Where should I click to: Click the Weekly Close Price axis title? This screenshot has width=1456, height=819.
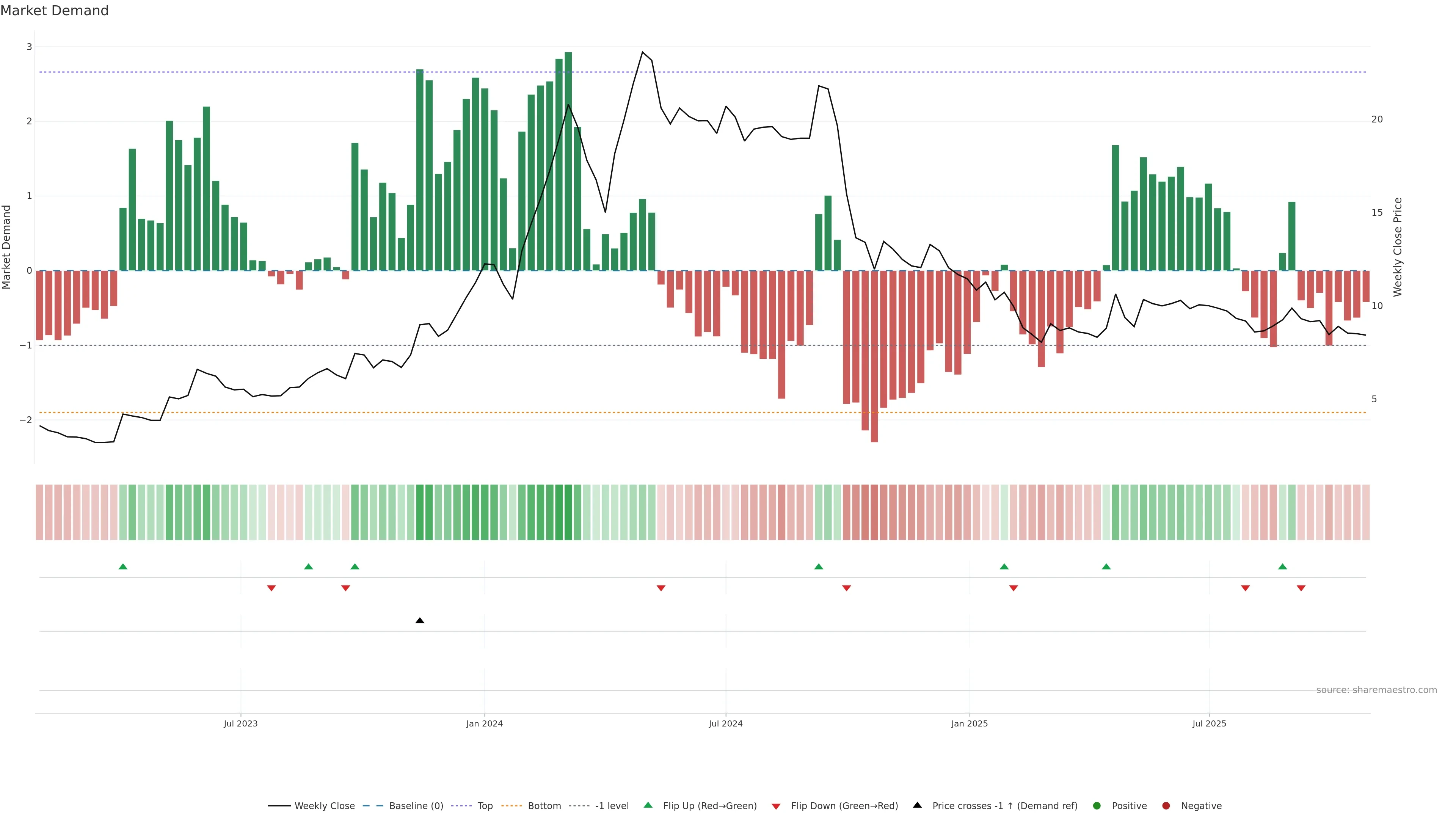1397,247
